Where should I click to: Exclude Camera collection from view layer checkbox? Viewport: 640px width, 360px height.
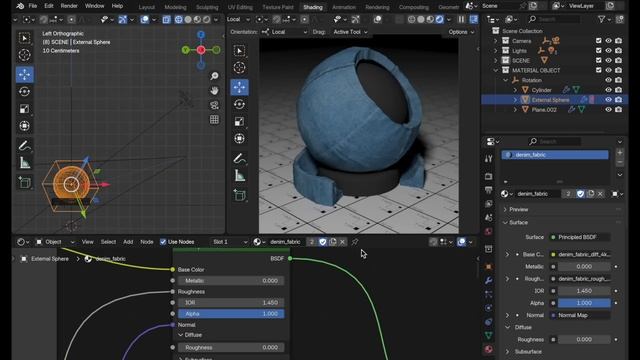click(x=598, y=41)
